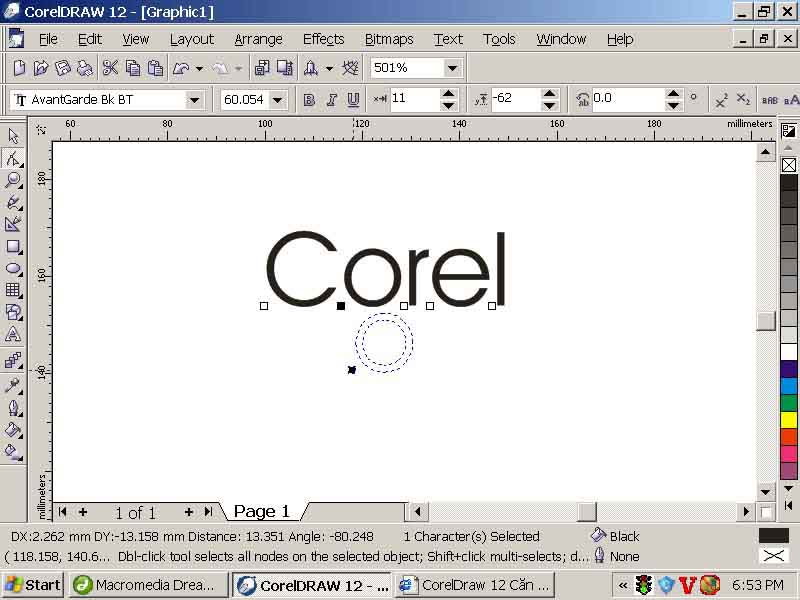This screenshot has width=800, height=600.
Task: Select the Interactive Fill tool
Action: point(13,452)
